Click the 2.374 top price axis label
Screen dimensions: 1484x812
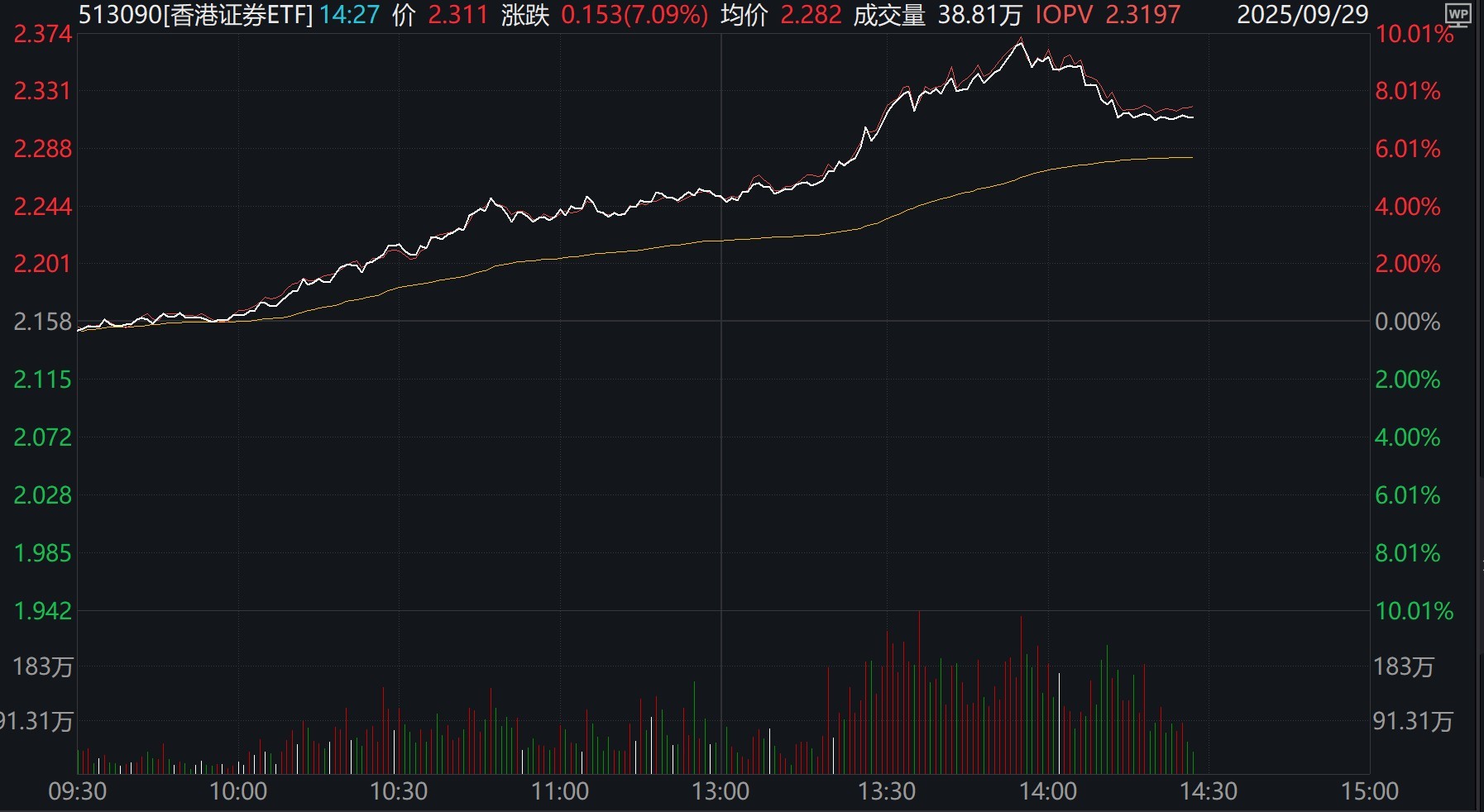tap(43, 34)
